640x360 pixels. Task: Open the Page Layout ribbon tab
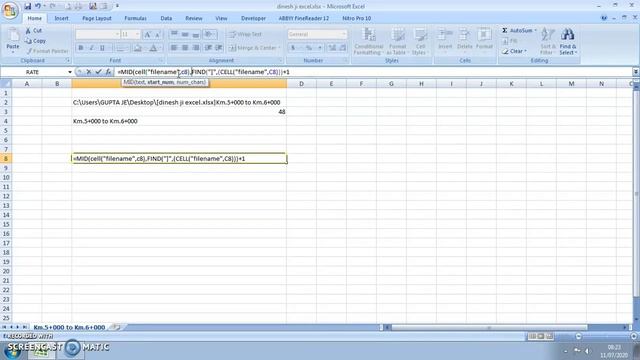(97, 18)
